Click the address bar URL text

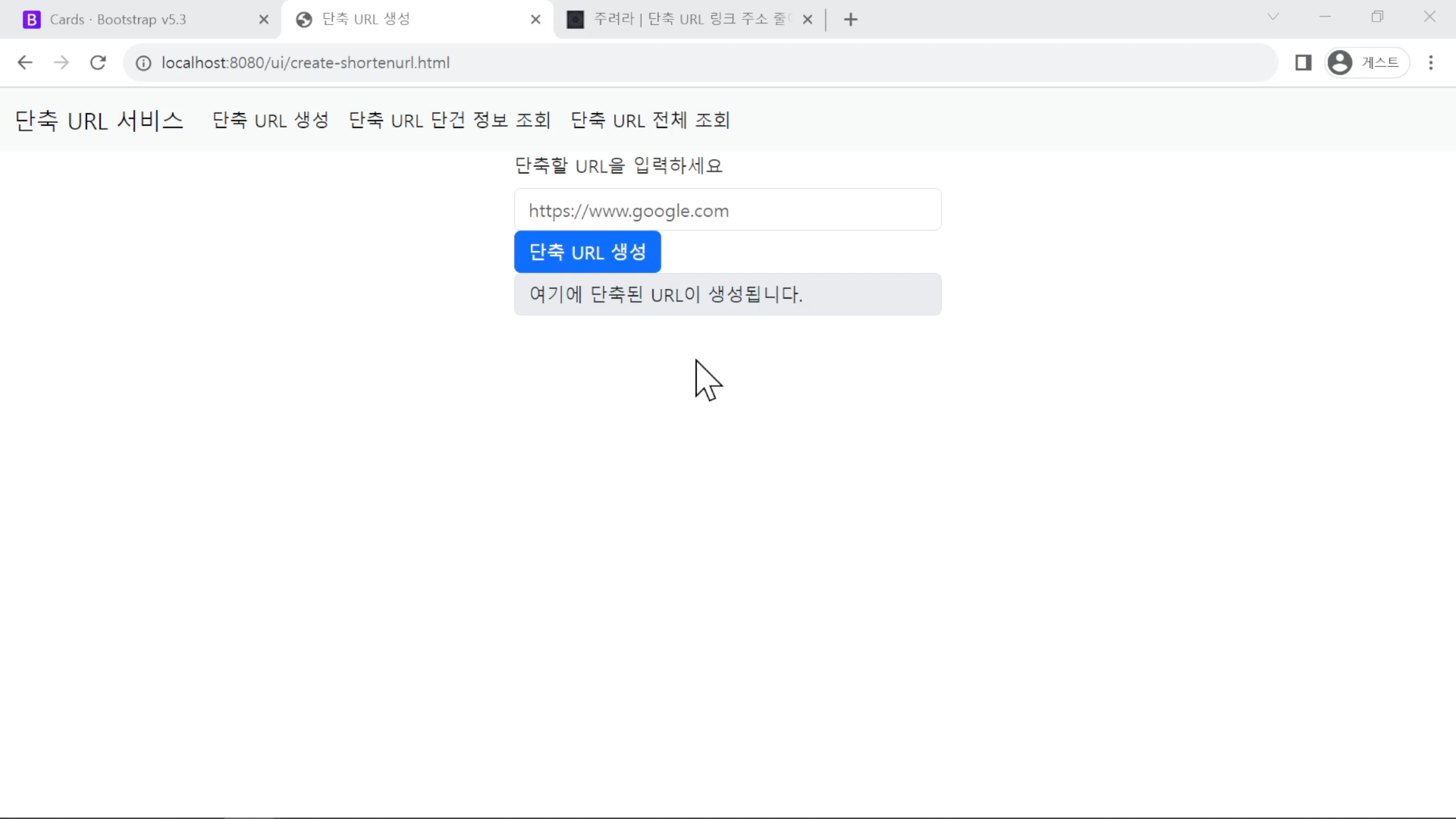306,63
